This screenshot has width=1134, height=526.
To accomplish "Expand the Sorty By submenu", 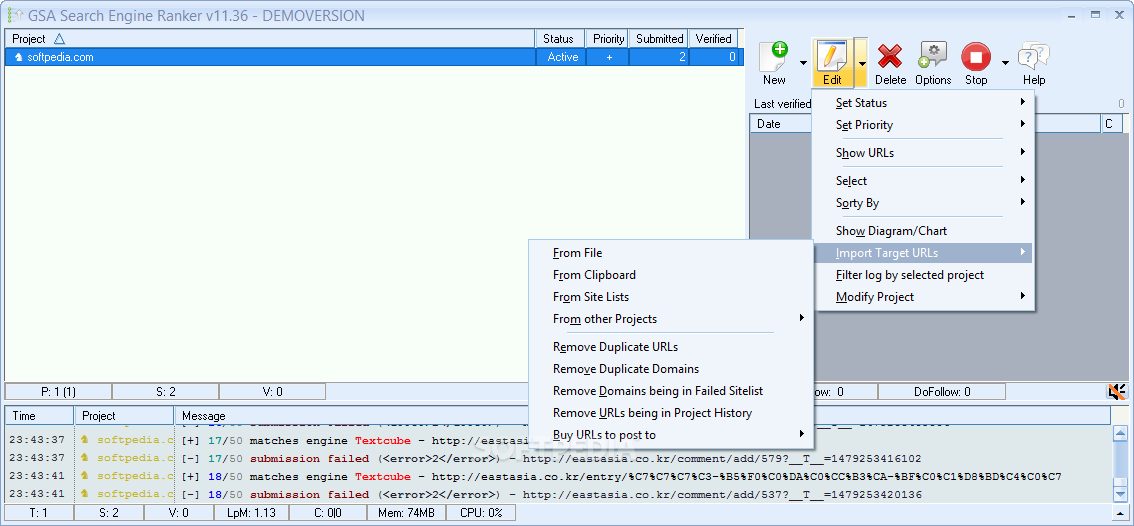I will (924, 203).
